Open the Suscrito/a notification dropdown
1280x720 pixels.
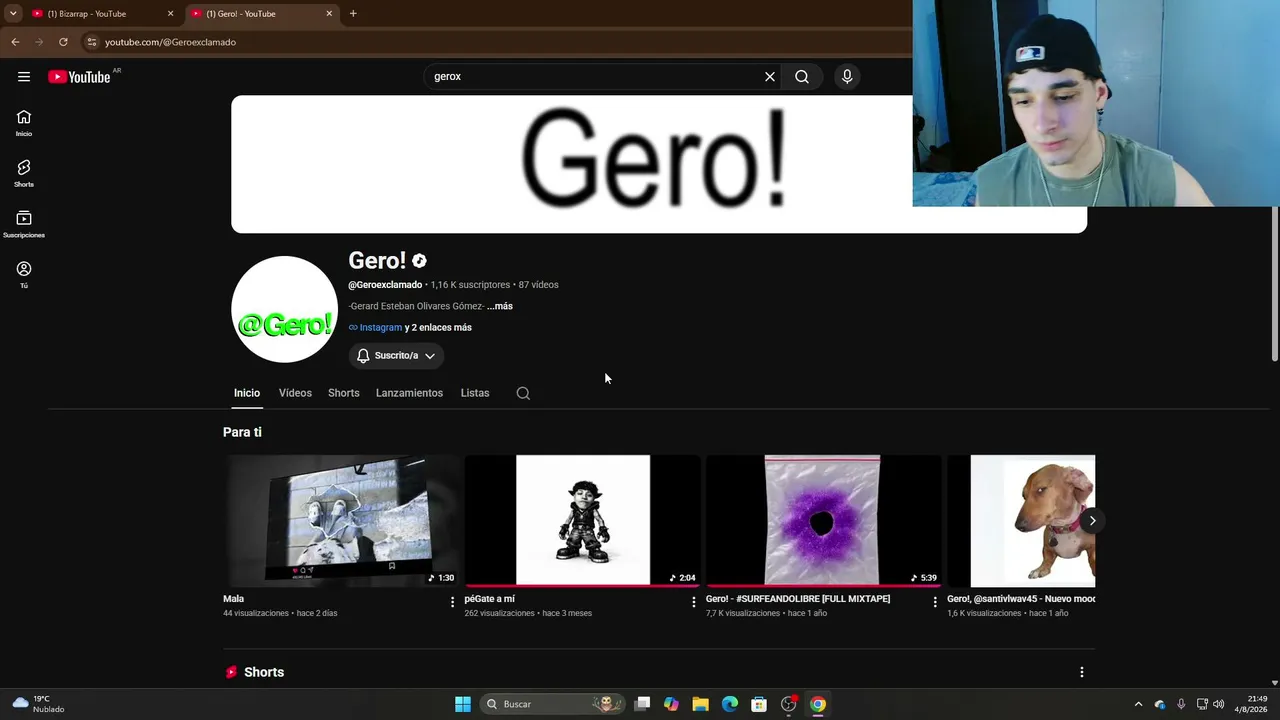[x=396, y=356]
